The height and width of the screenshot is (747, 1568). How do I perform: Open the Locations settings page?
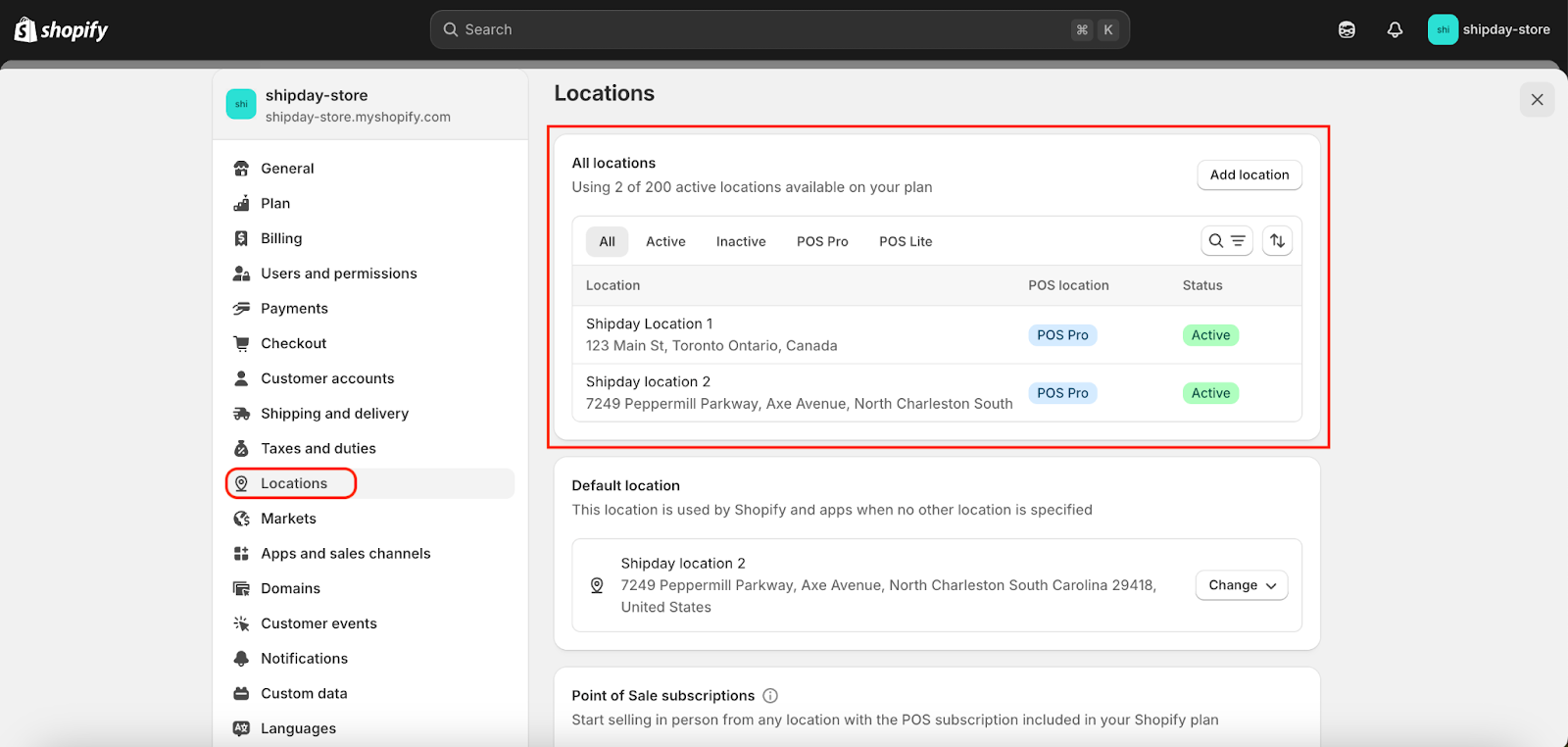(x=370, y=483)
